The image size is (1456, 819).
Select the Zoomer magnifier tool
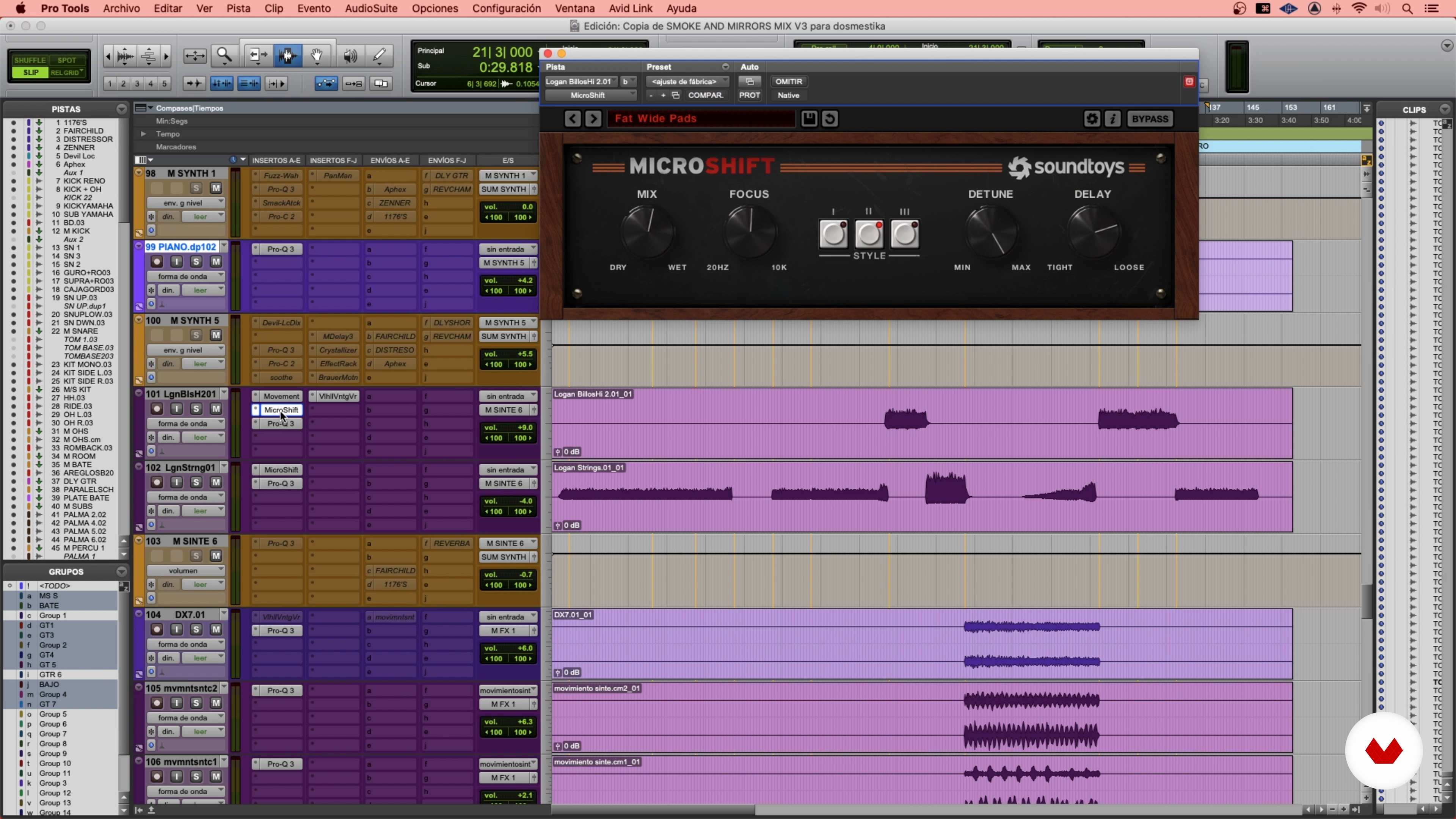[x=224, y=55]
